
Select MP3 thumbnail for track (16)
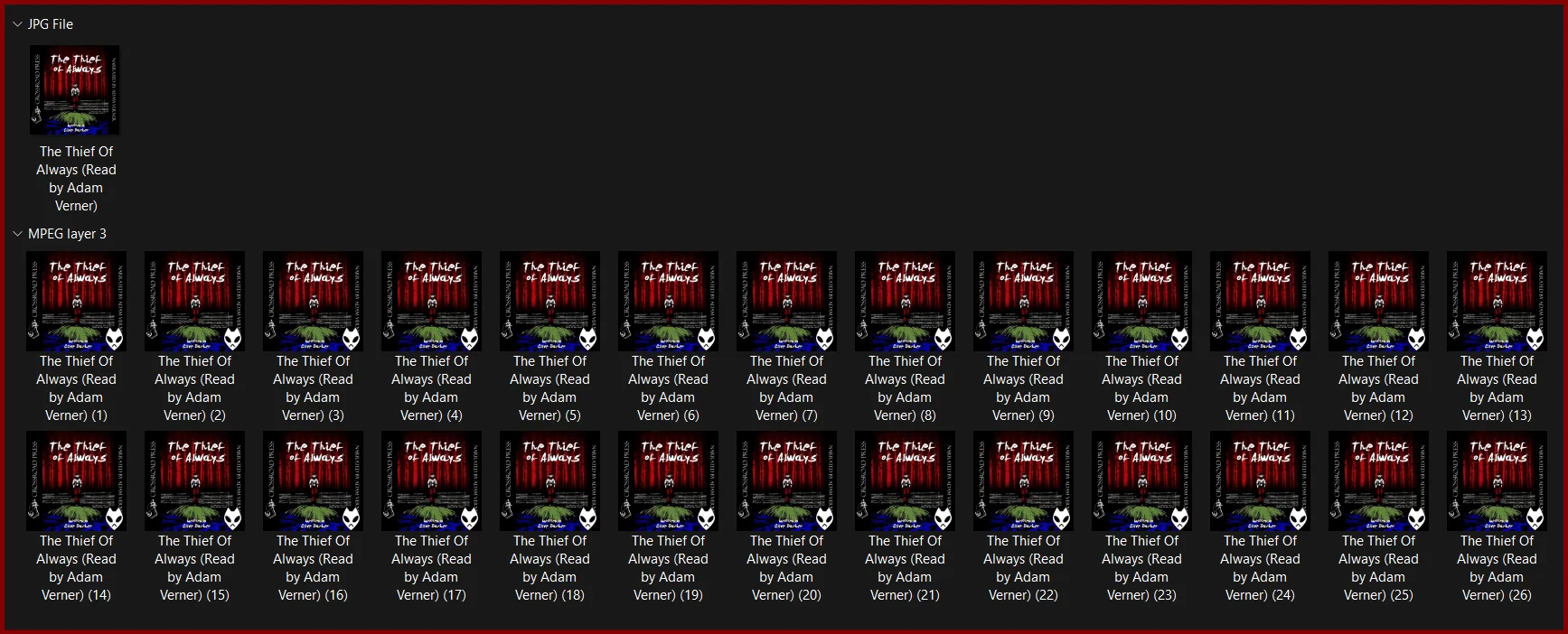click(x=313, y=480)
